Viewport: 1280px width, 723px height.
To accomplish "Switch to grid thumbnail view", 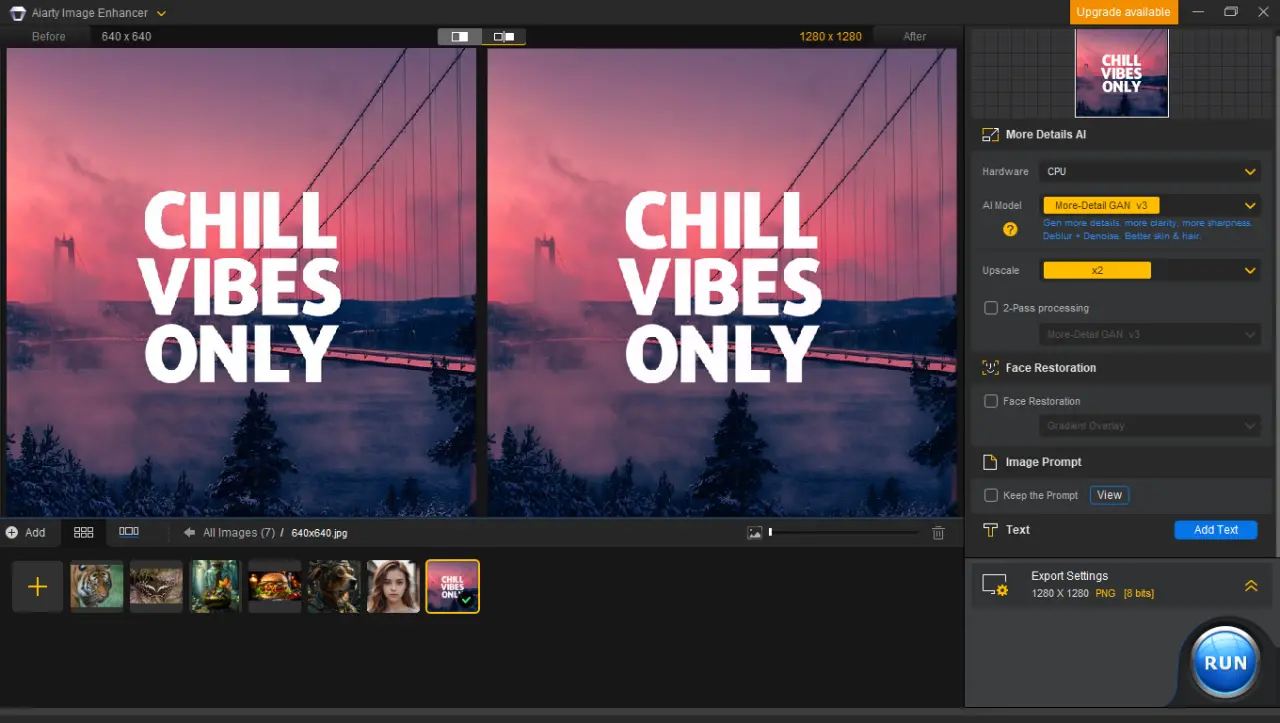I will click(x=84, y=532).
